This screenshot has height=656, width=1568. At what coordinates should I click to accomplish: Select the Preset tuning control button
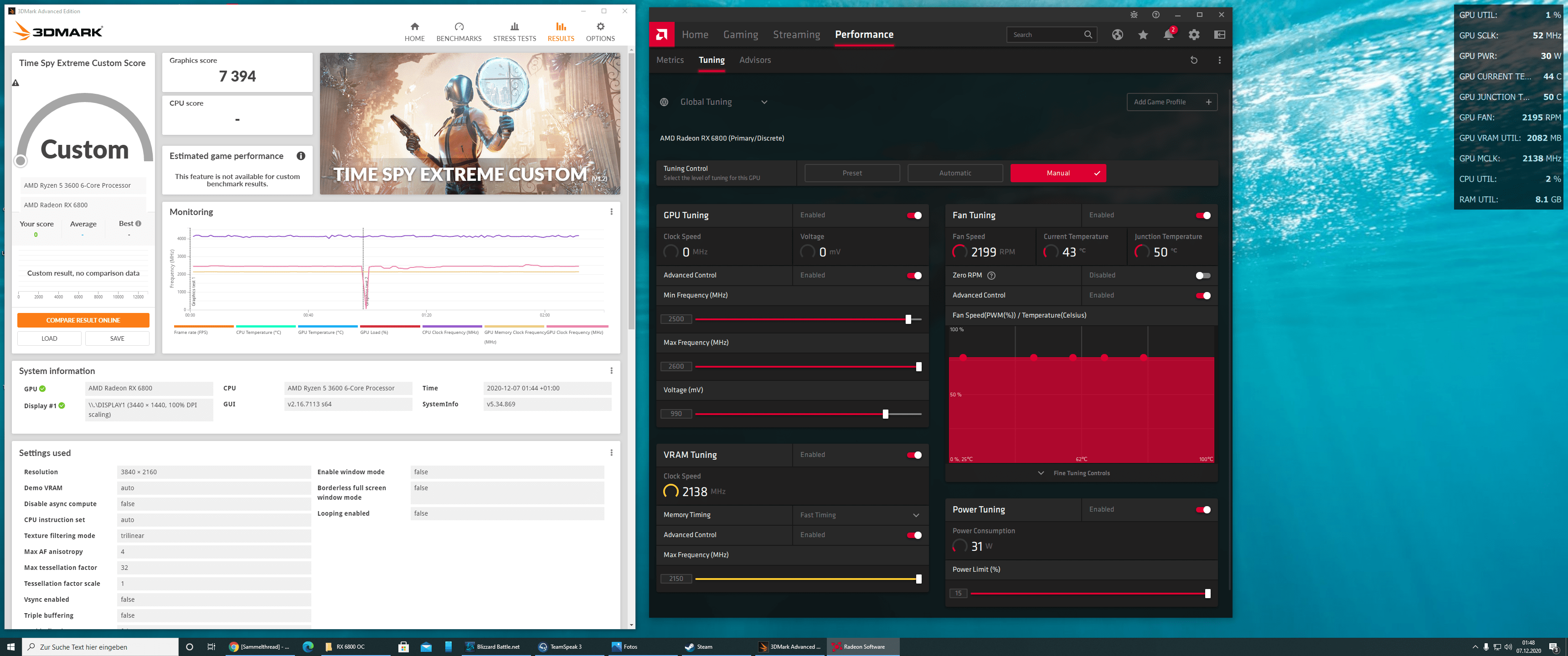(852, 173)
